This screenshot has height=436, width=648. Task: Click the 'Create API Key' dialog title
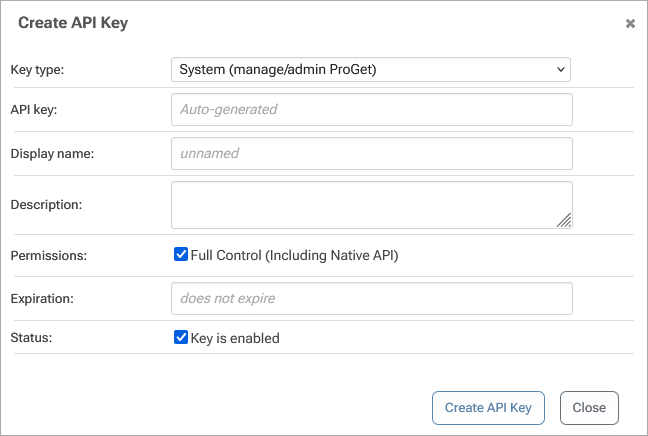73,22
